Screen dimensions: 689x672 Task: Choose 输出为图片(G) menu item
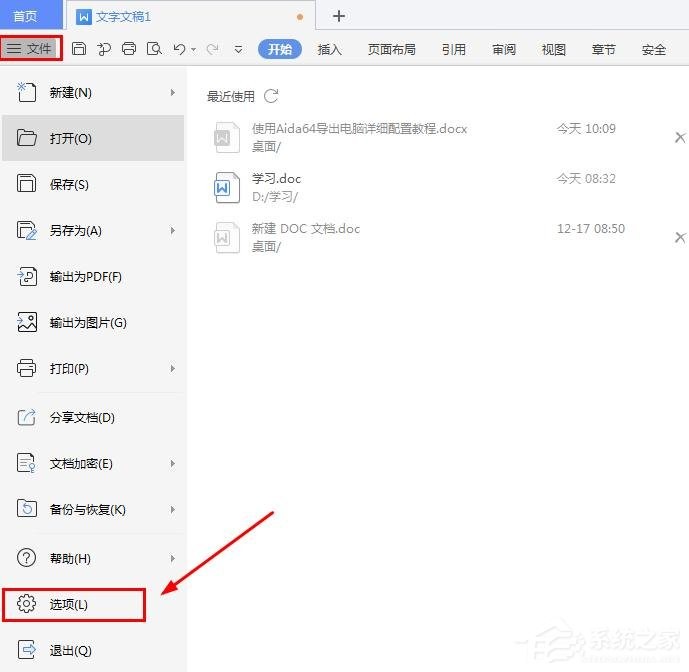pos(93,323)
